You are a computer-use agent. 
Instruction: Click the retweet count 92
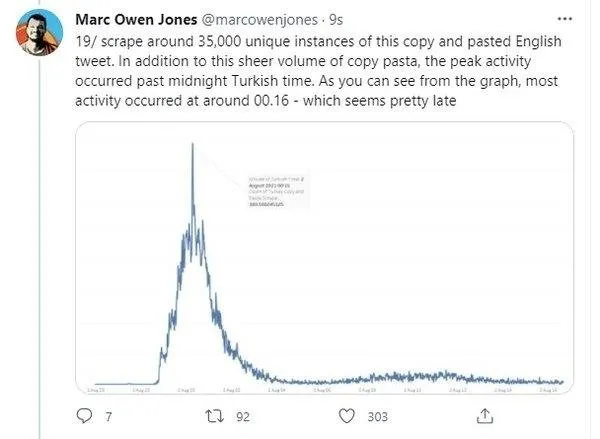click(242, 416)
